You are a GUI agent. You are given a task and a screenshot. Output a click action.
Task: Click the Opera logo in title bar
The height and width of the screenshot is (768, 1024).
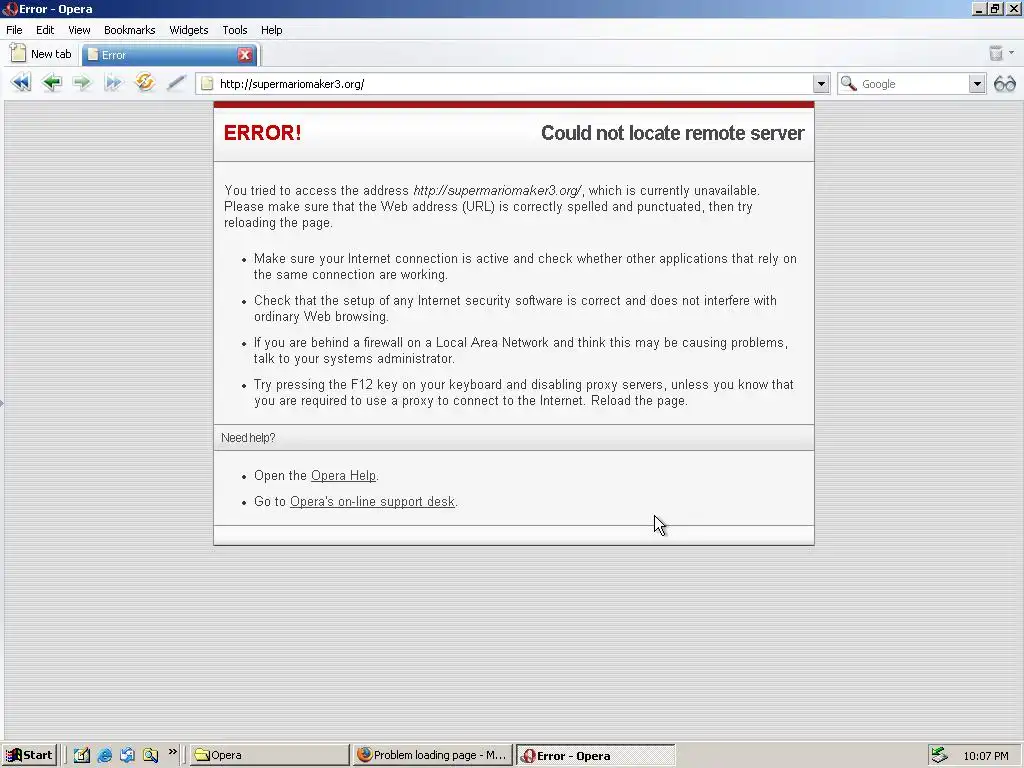click(x=9, y=8)
